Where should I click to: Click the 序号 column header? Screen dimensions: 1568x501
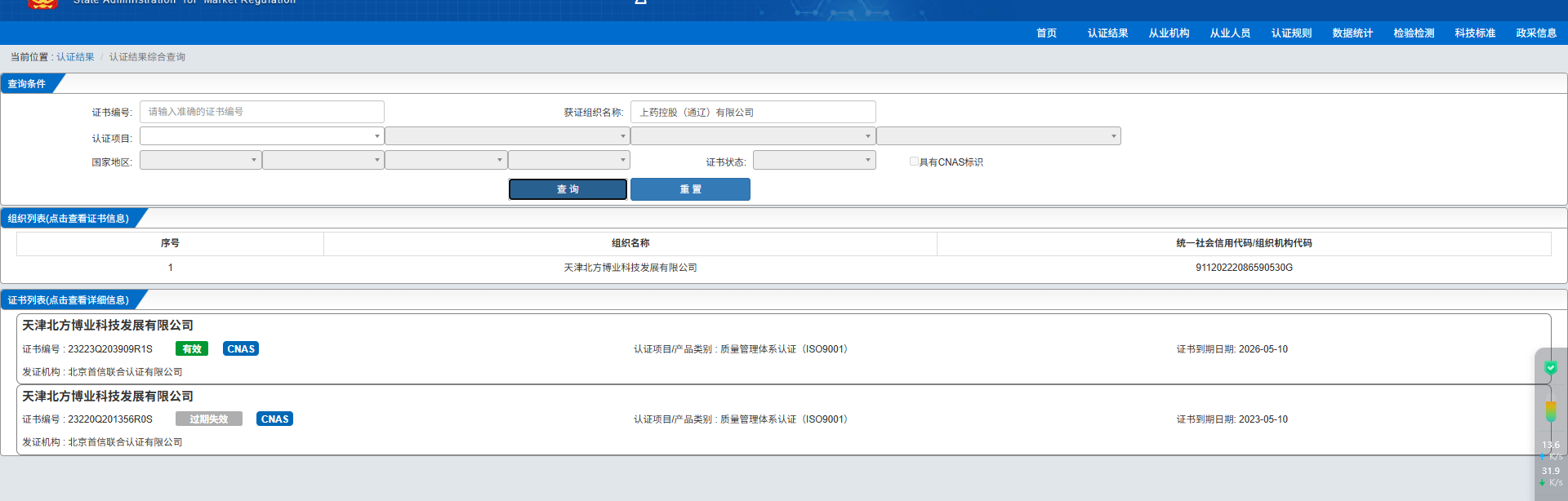[x=170, y=243]
